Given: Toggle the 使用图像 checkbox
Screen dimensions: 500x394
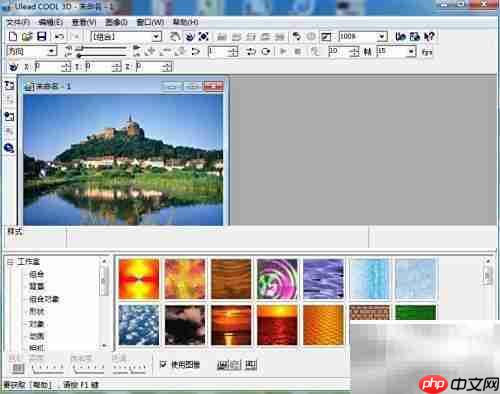Looking at the screenshot, I should click(x=163, y=364).
